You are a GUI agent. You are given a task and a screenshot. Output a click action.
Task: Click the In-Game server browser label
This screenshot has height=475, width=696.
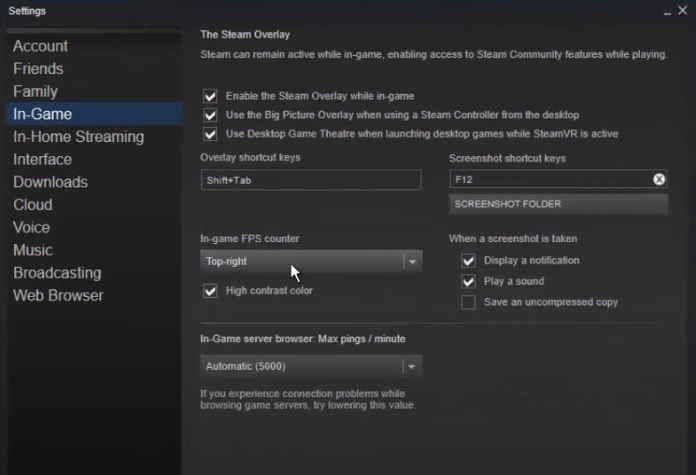pyautogui.click(x=303, y=339)
